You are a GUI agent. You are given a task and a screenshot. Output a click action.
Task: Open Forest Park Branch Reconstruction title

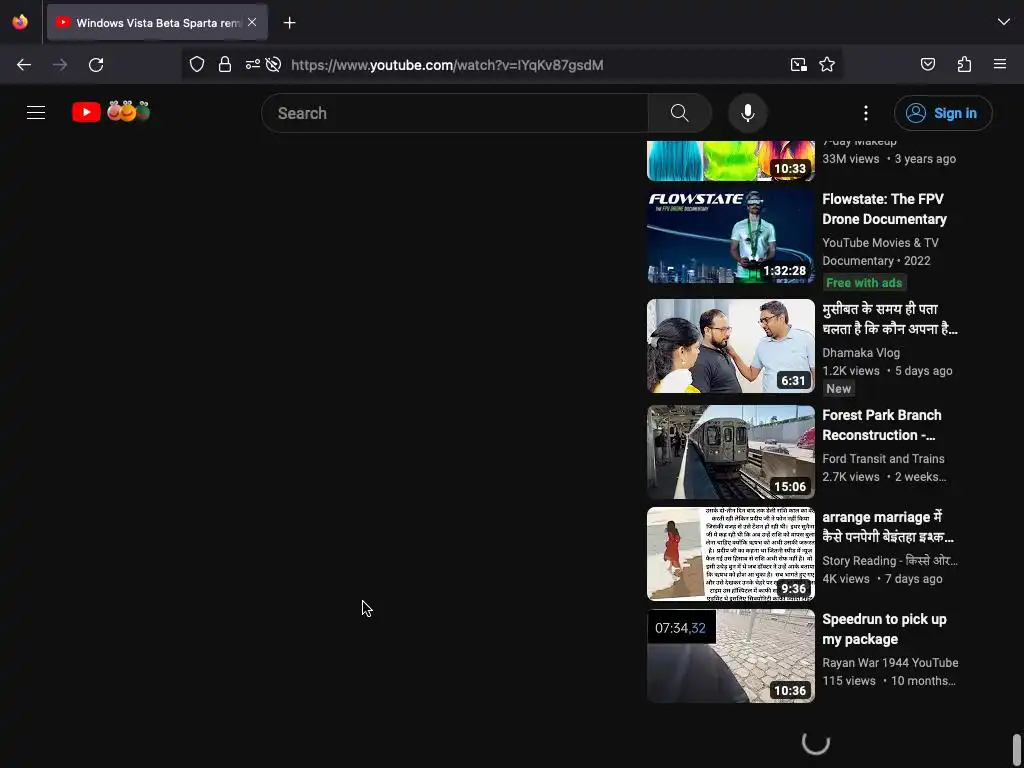[x=882, y=425]
